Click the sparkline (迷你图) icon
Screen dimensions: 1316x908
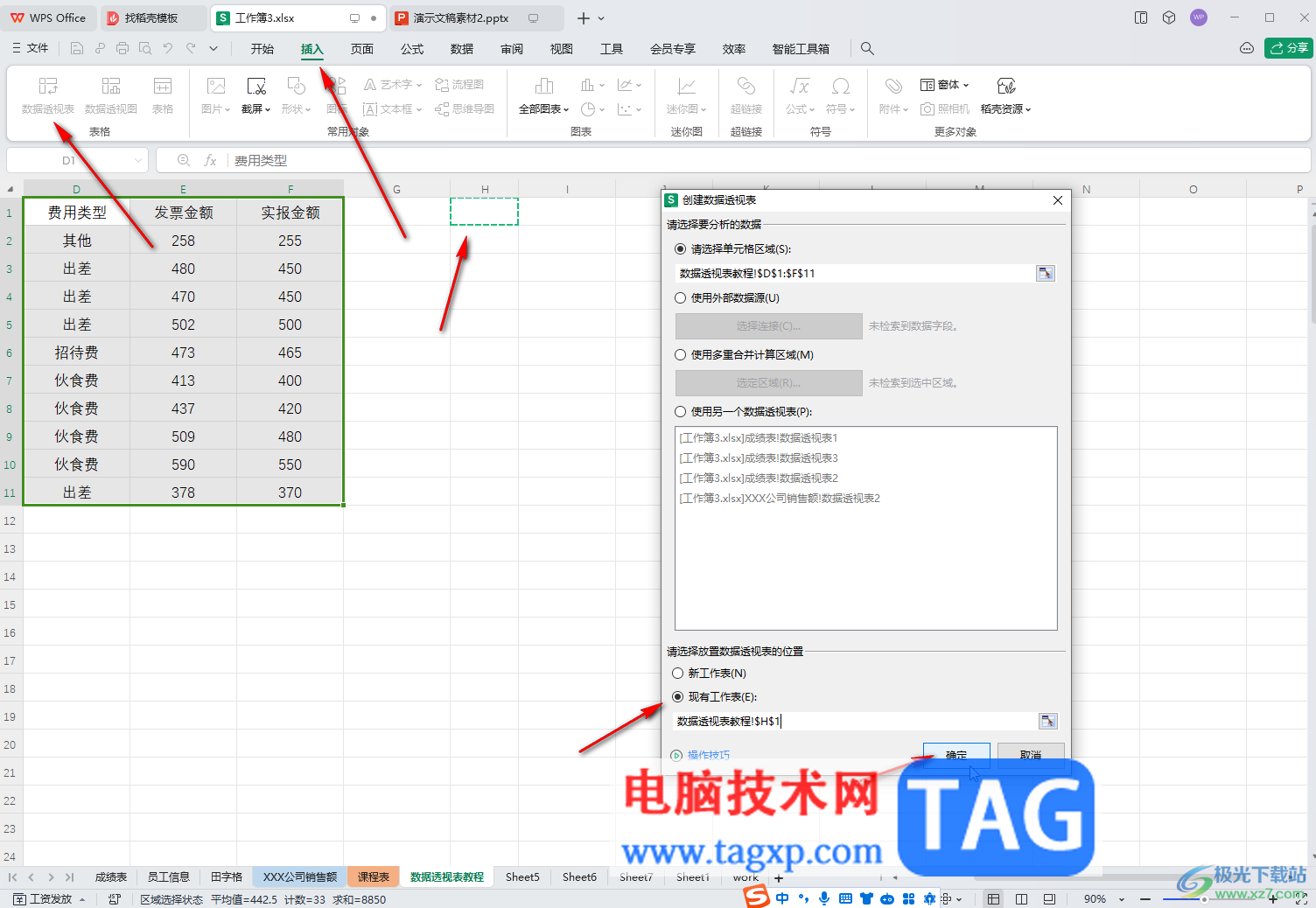point(687,94)
